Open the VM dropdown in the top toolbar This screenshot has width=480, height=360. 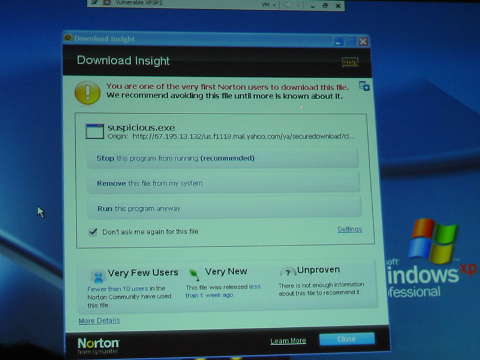click(269, 5)
